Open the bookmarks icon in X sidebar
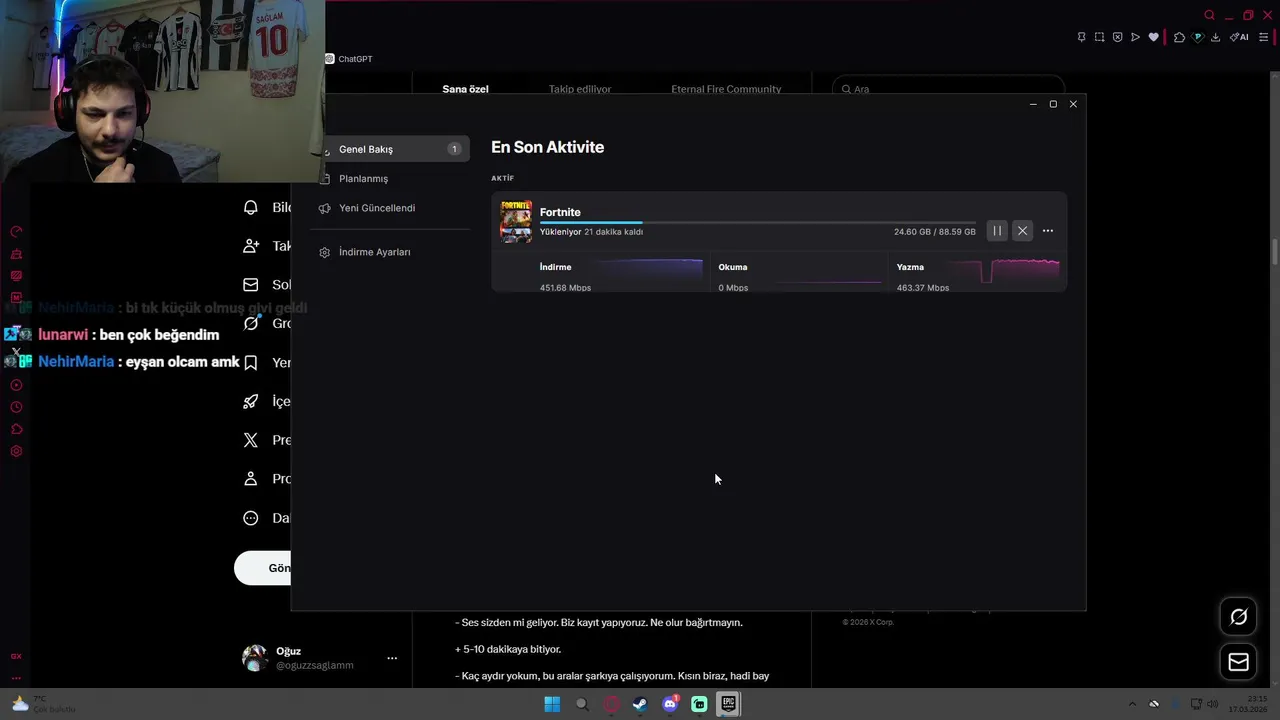This screenshot has width=1280, height=720. 251,362
